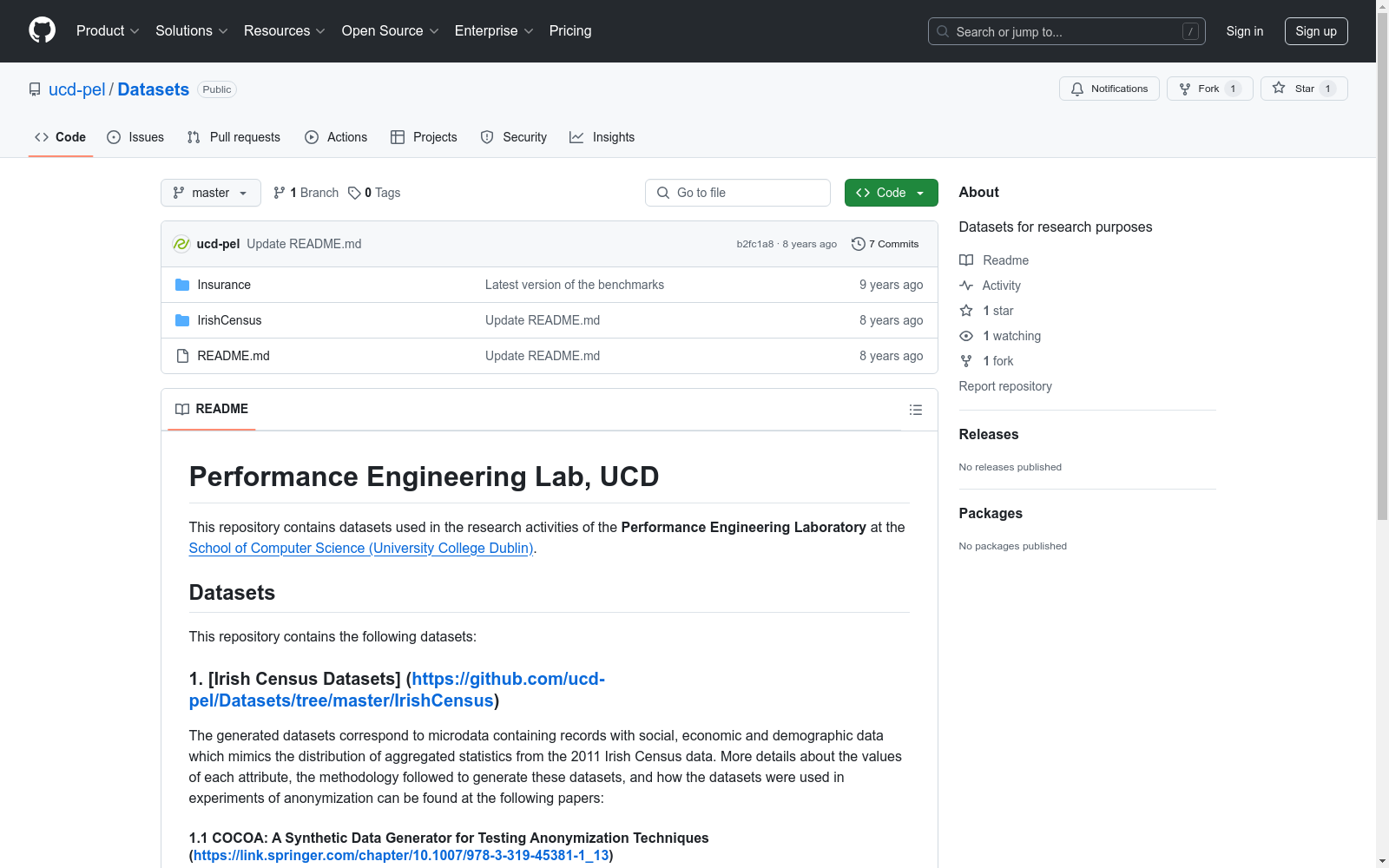Open the Security tab
The height and width of the screenshot is (868, 1389).
(514, 137)
